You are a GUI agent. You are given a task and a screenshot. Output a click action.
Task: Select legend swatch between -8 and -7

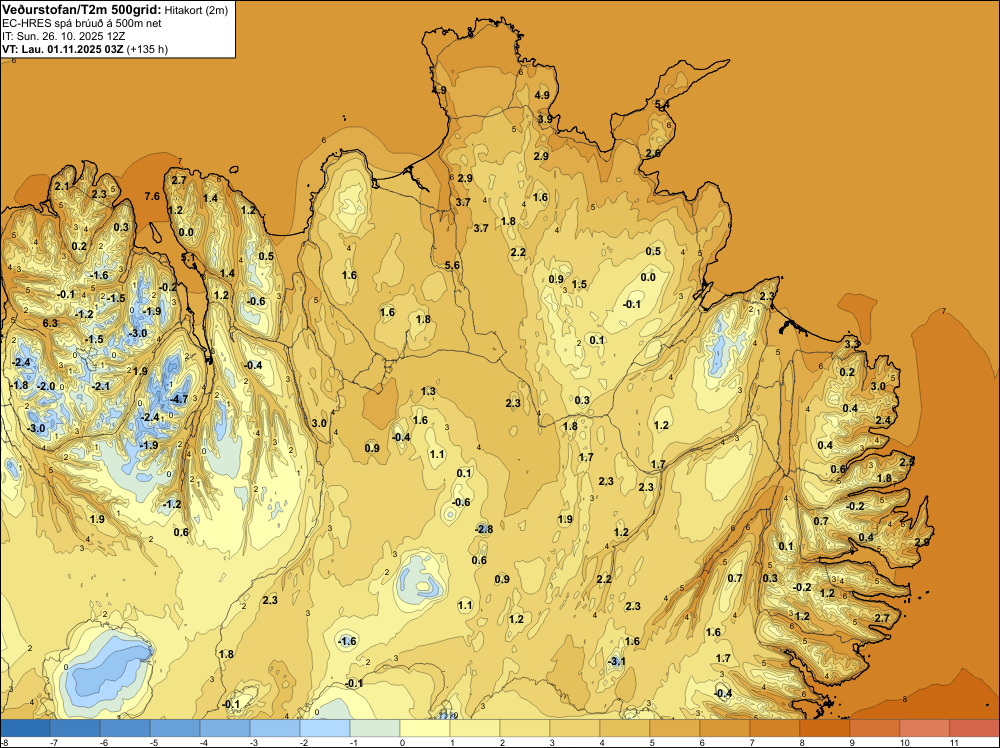coord(25,728)
